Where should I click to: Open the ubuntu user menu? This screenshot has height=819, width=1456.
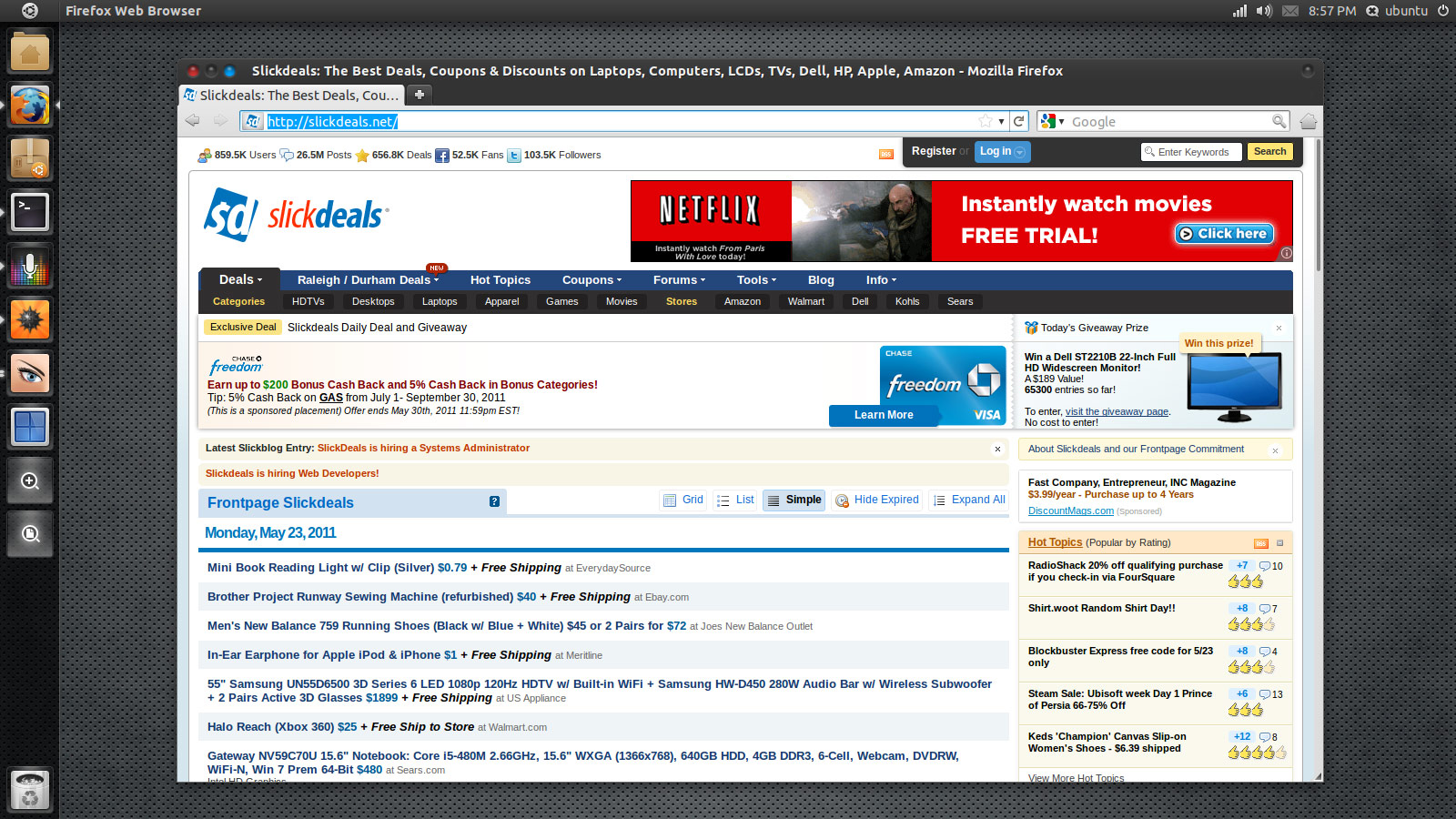click(1398, 11)
